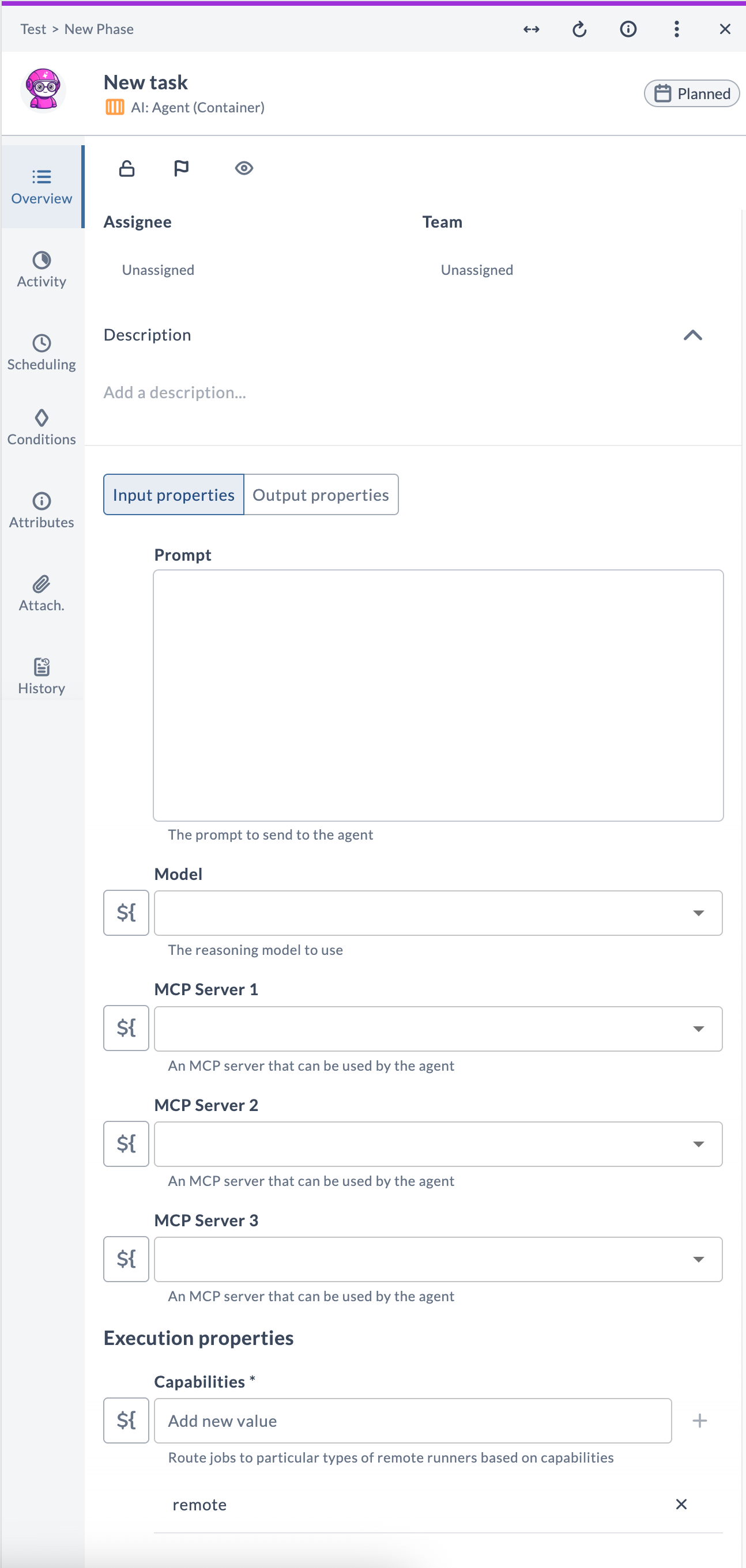Click the Planned status button
Viewport: 746px width, 1568px height.
[x=692, y=93]
